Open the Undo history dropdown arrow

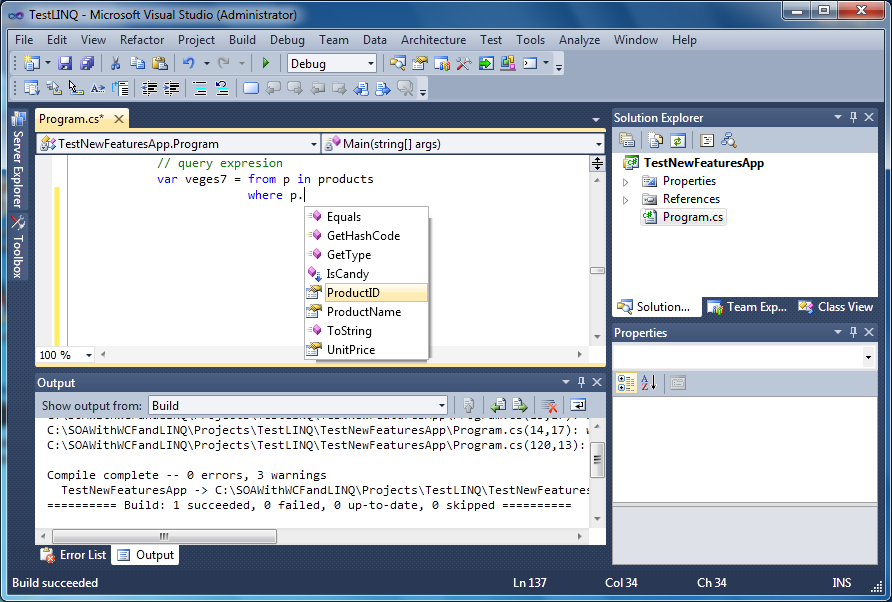tap(207, 63)
